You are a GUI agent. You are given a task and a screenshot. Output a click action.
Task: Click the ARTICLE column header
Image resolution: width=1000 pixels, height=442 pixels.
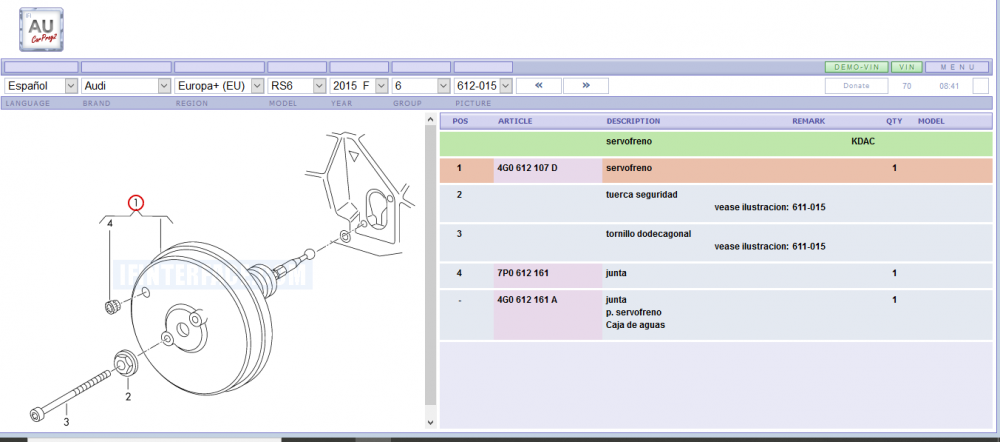coord(515,121)
